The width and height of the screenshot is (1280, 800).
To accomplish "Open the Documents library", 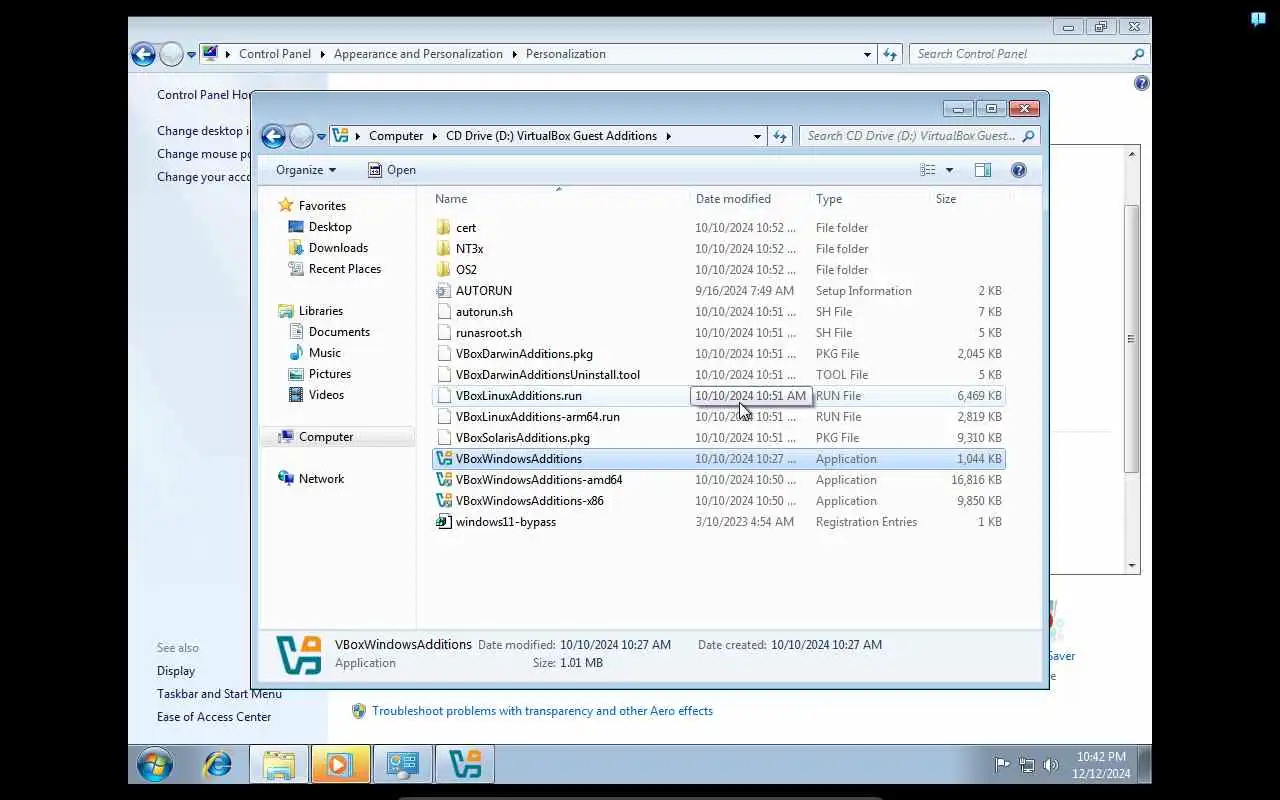I will pos(339,332).
